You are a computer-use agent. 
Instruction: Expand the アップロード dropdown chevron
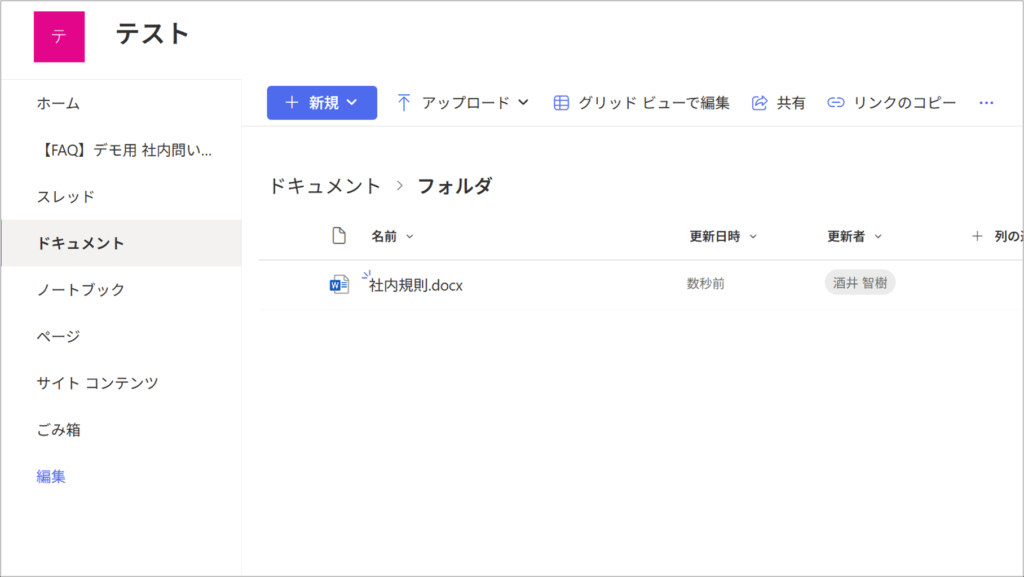tap(523, 102)
